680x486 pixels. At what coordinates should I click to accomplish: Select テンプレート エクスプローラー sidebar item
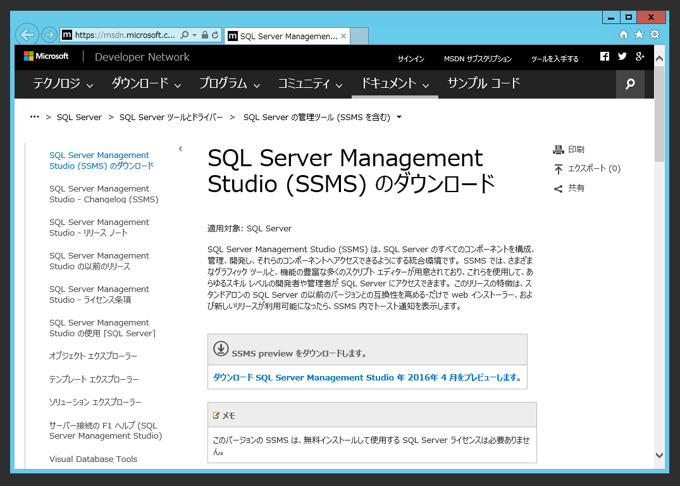[x=94, y=379]
